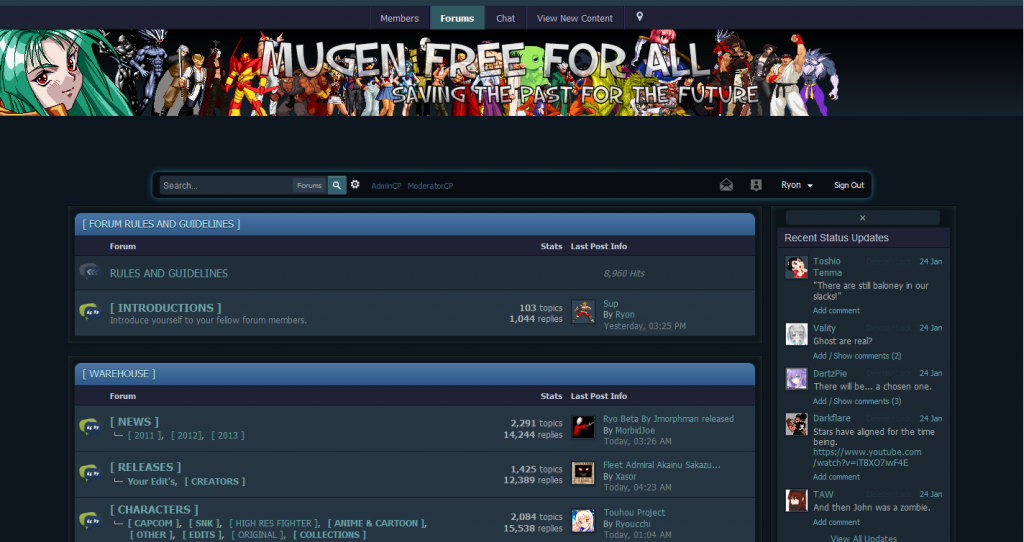
Task: Click the location pin icon in top navigation
Action: click(639, 17)
